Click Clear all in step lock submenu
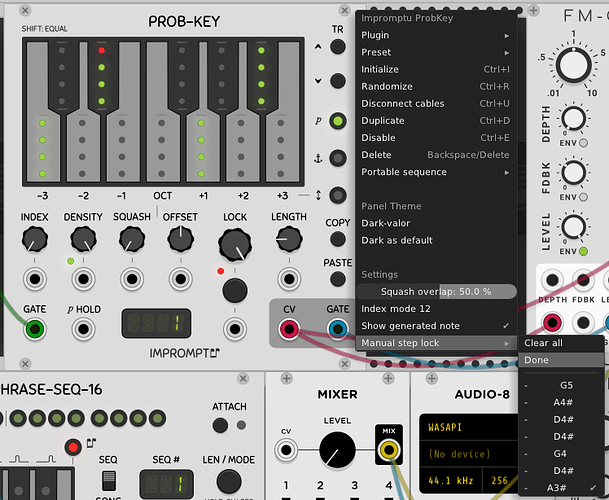This screenshot has height=500, width=609. coord(561,343)
